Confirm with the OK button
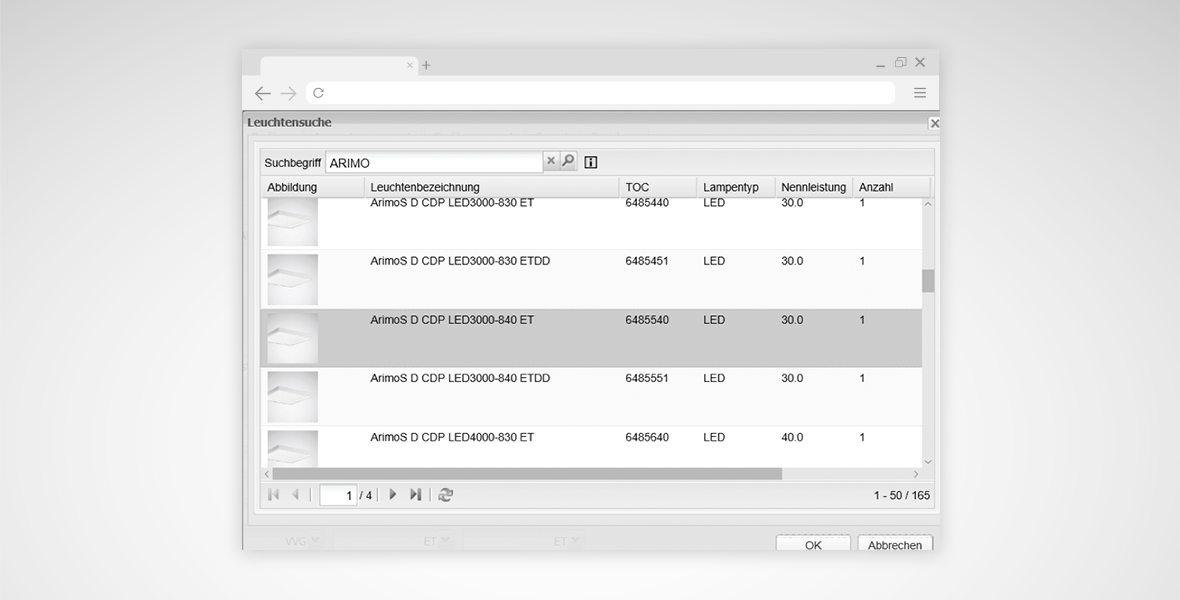This screenshot has width=1180, height=600. tap(813, 544)
